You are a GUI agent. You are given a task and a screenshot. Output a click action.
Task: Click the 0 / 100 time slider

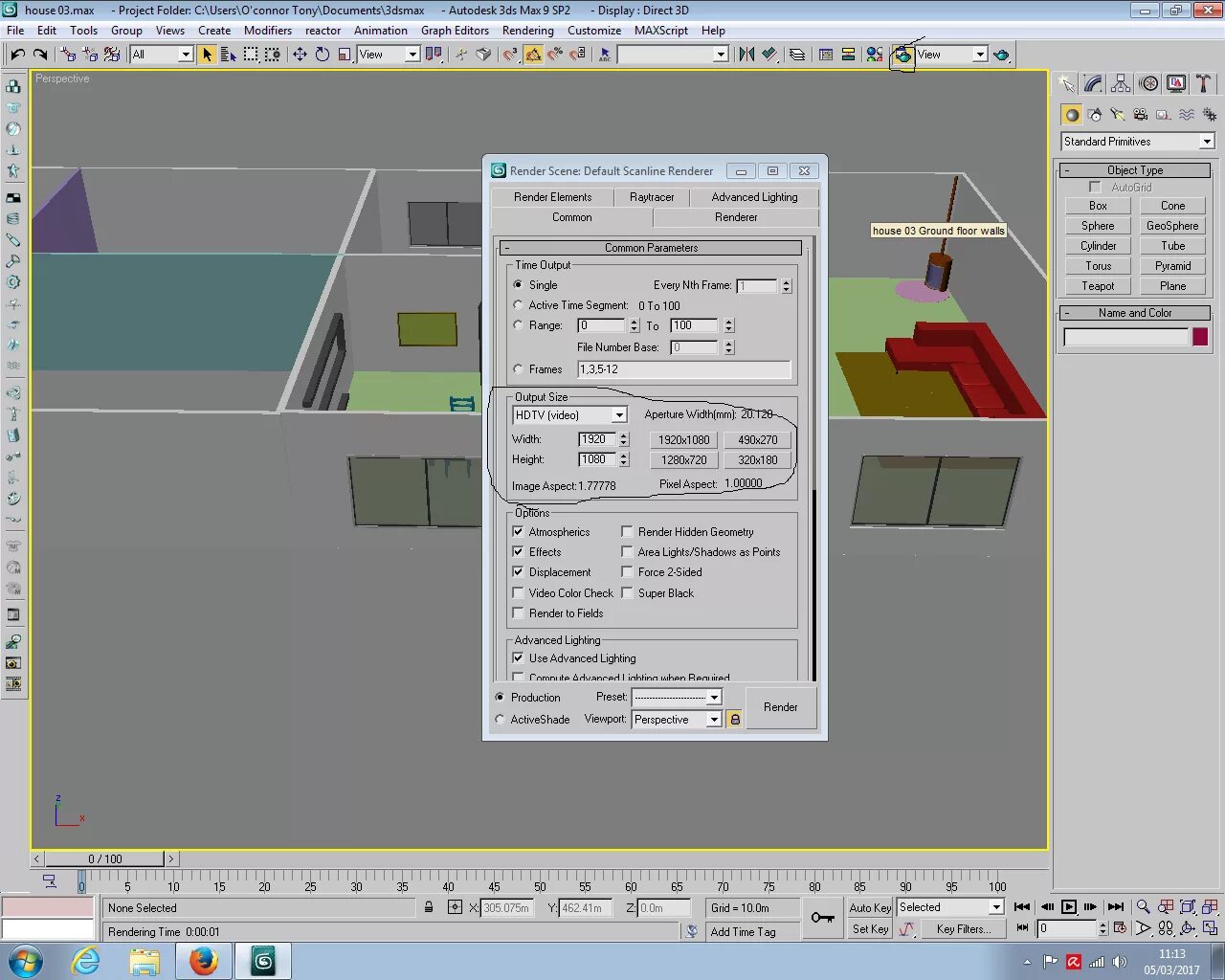(x=105, y=859)
